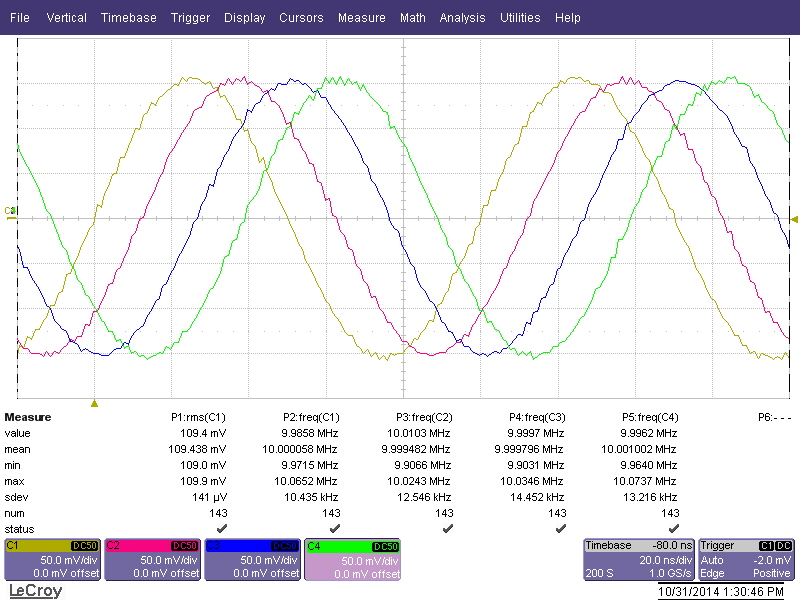This screenshot has width=800, height=600.
Task: Click the P3 status checkmark
Action: pos(447,529)
